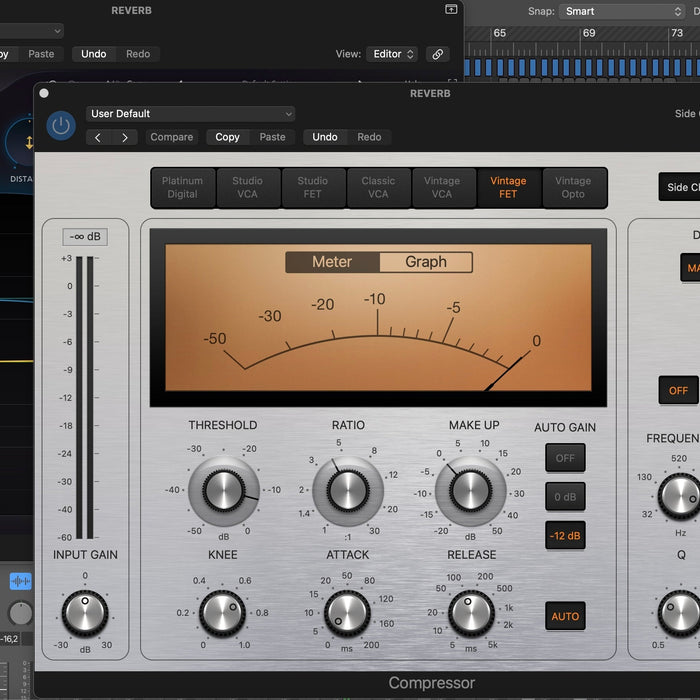700x700 pixels.
Task: Click Paste in the compressor window
Action: pyautogui.click(x=272, y=137)
